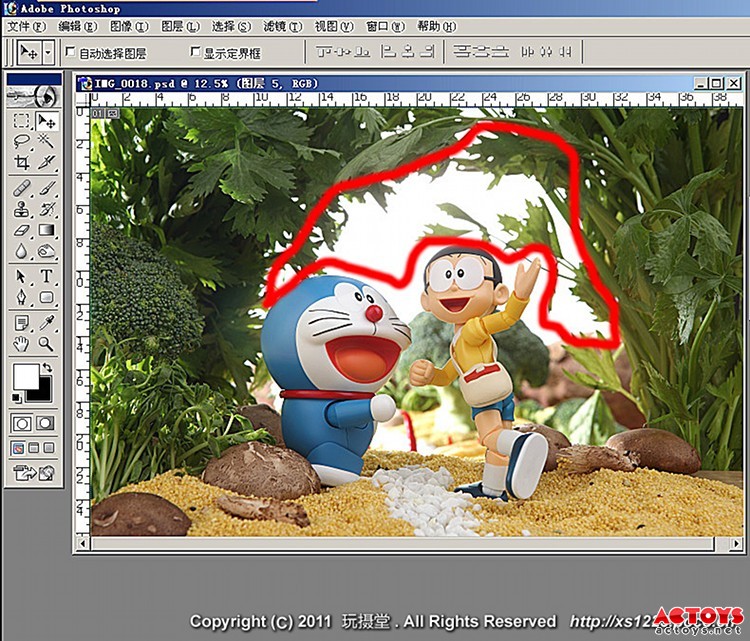Select the Pen tool
Screen dimensions: 750x641
click(22, 298)
